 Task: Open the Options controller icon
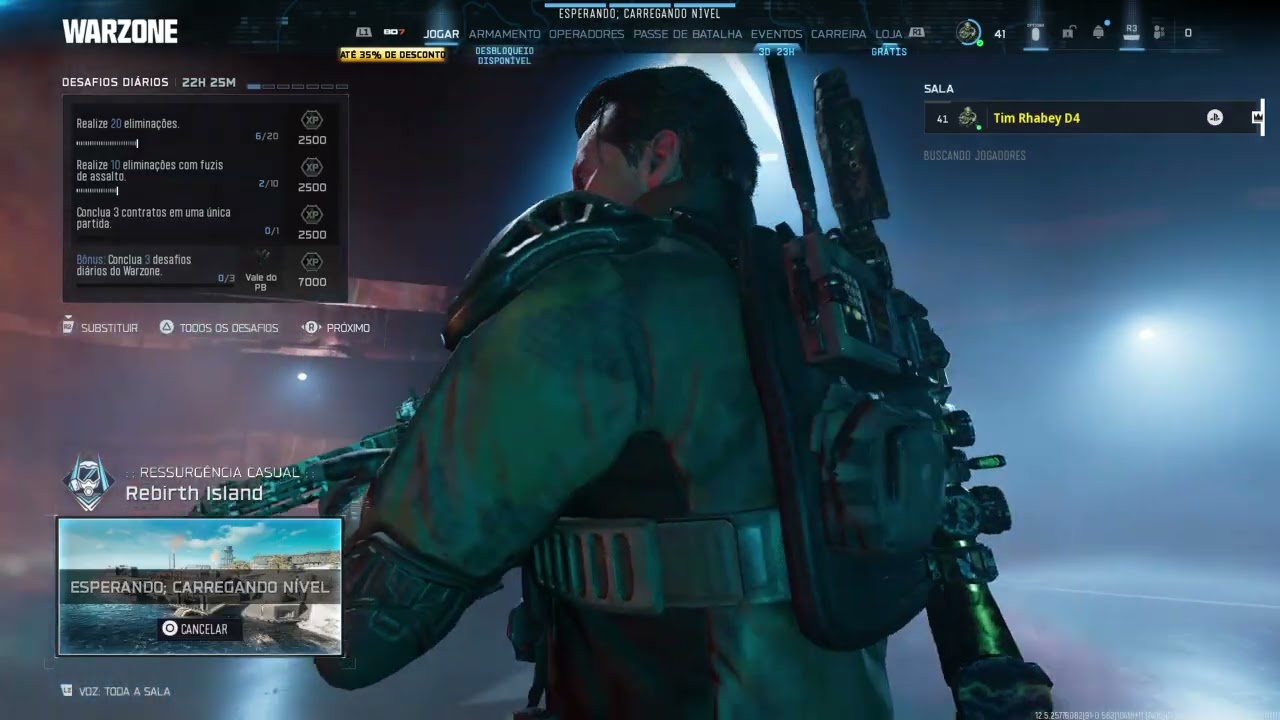pos(1035,33)
